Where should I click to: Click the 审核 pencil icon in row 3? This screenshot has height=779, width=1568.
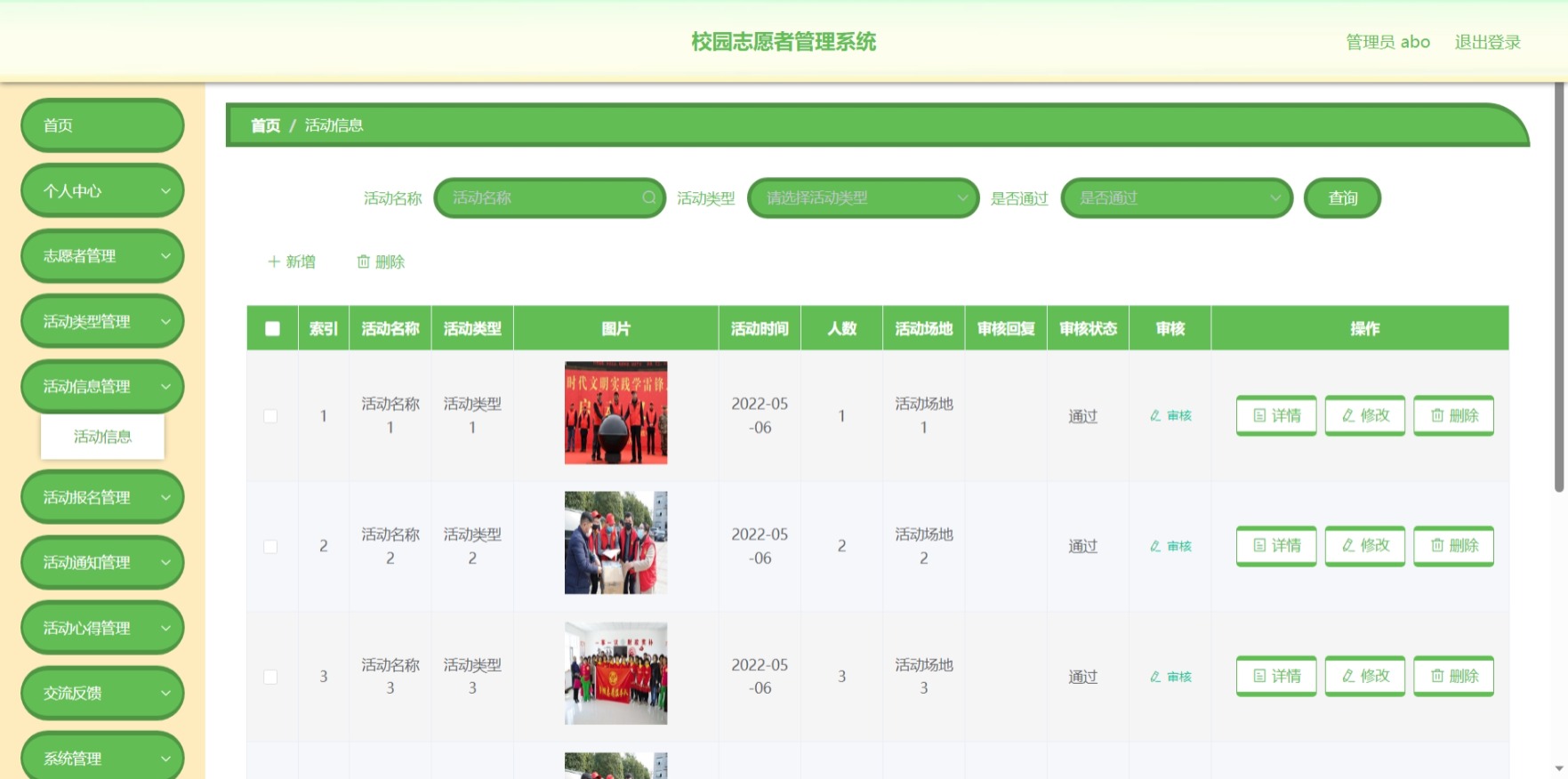[x=1155, y=677]
